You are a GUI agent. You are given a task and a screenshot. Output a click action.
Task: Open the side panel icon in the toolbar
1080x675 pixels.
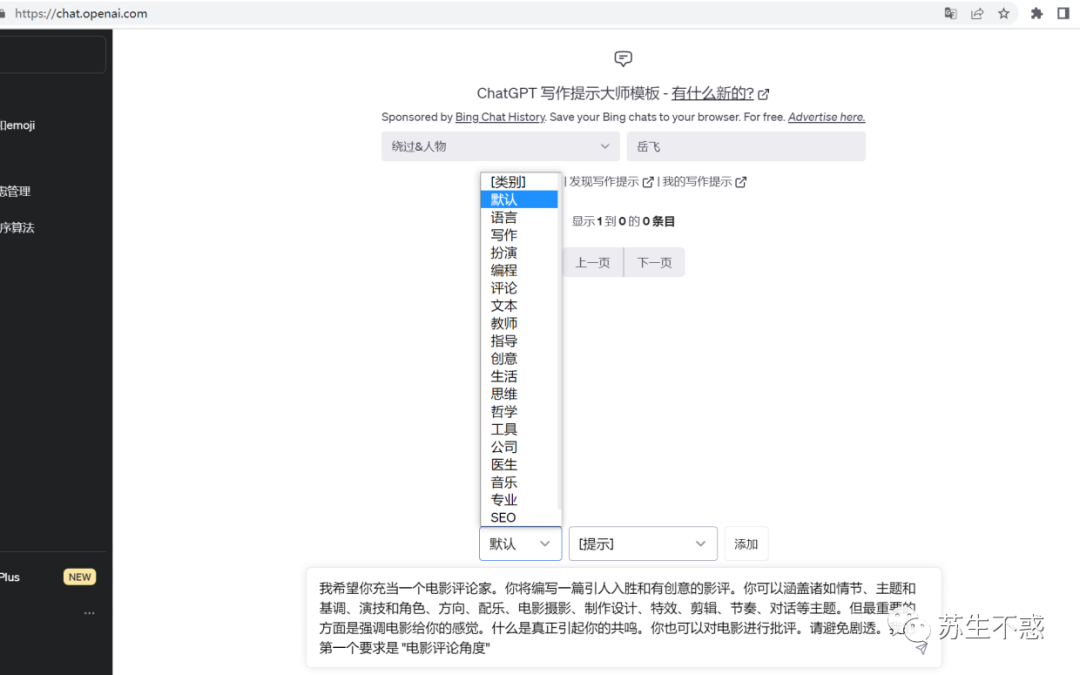click(x=1062, y=14)
